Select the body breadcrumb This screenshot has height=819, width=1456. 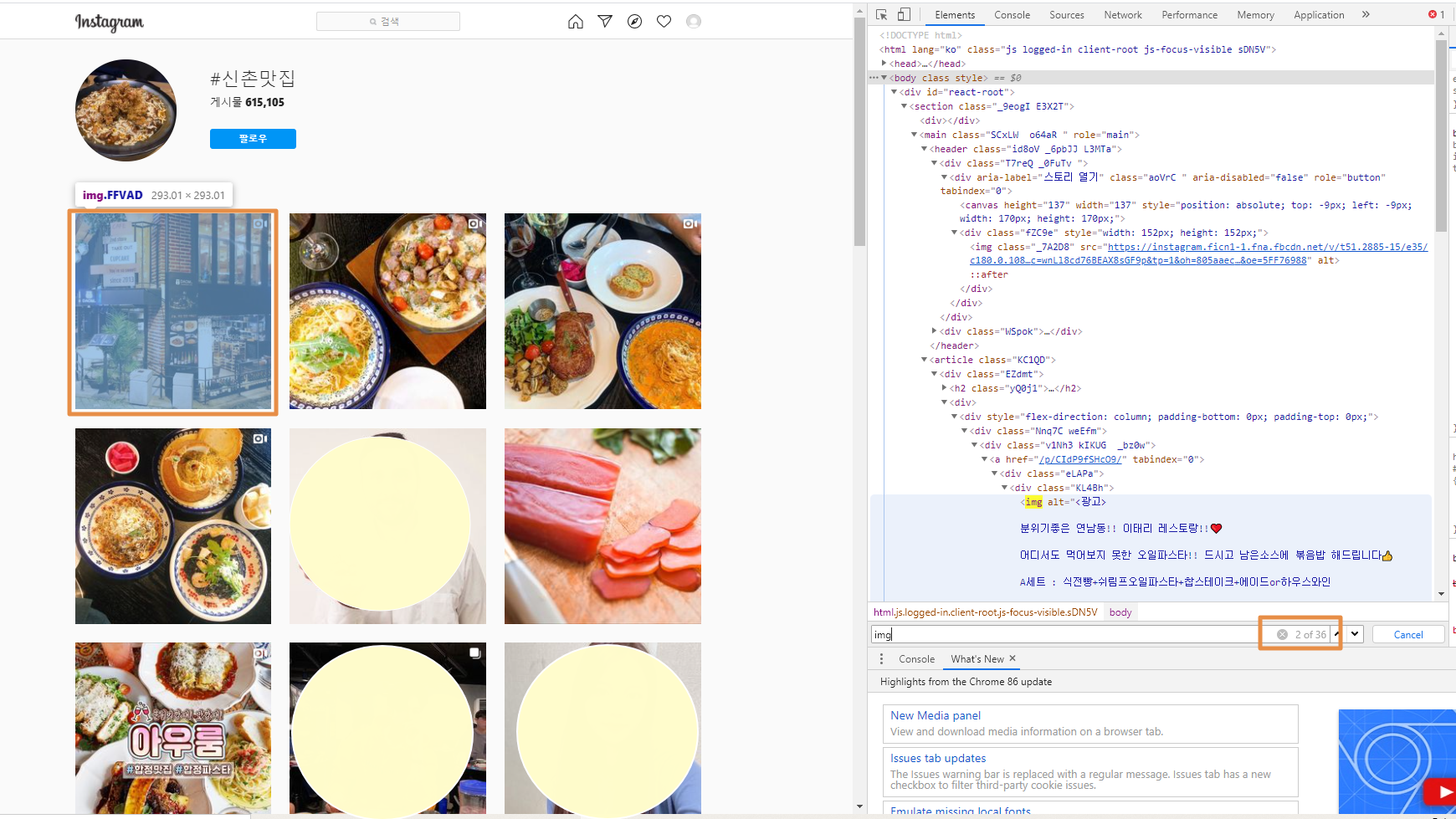click(1120, 612)
